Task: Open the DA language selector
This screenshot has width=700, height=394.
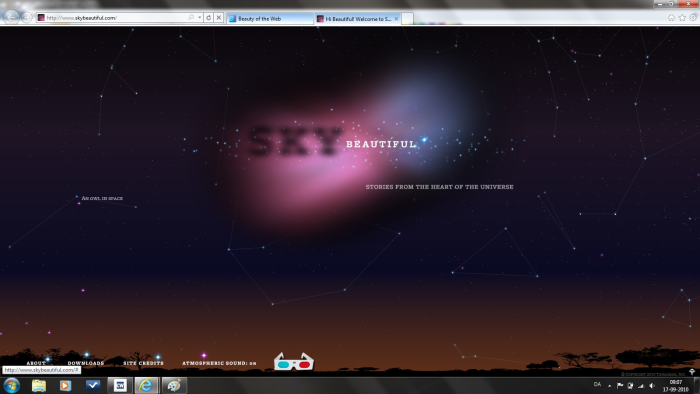Action: [x=597, y=385]
